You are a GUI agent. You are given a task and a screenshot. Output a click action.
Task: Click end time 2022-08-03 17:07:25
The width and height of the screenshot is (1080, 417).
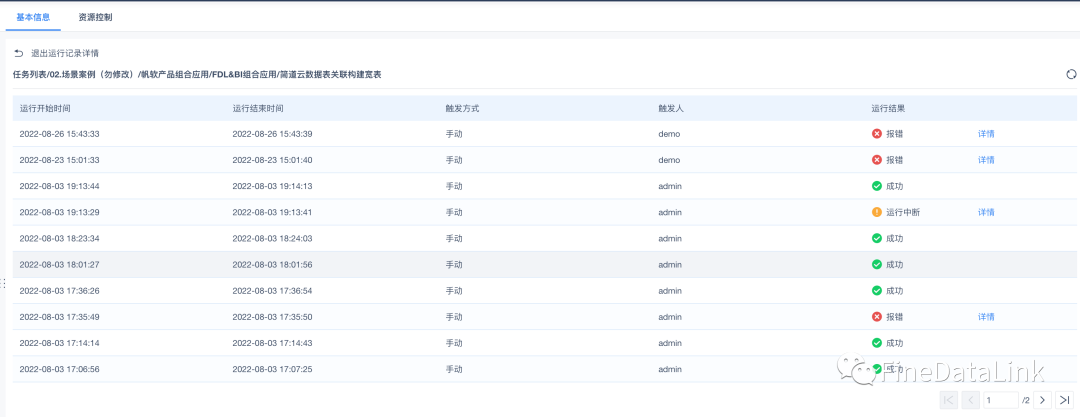[x=272, y=369]
